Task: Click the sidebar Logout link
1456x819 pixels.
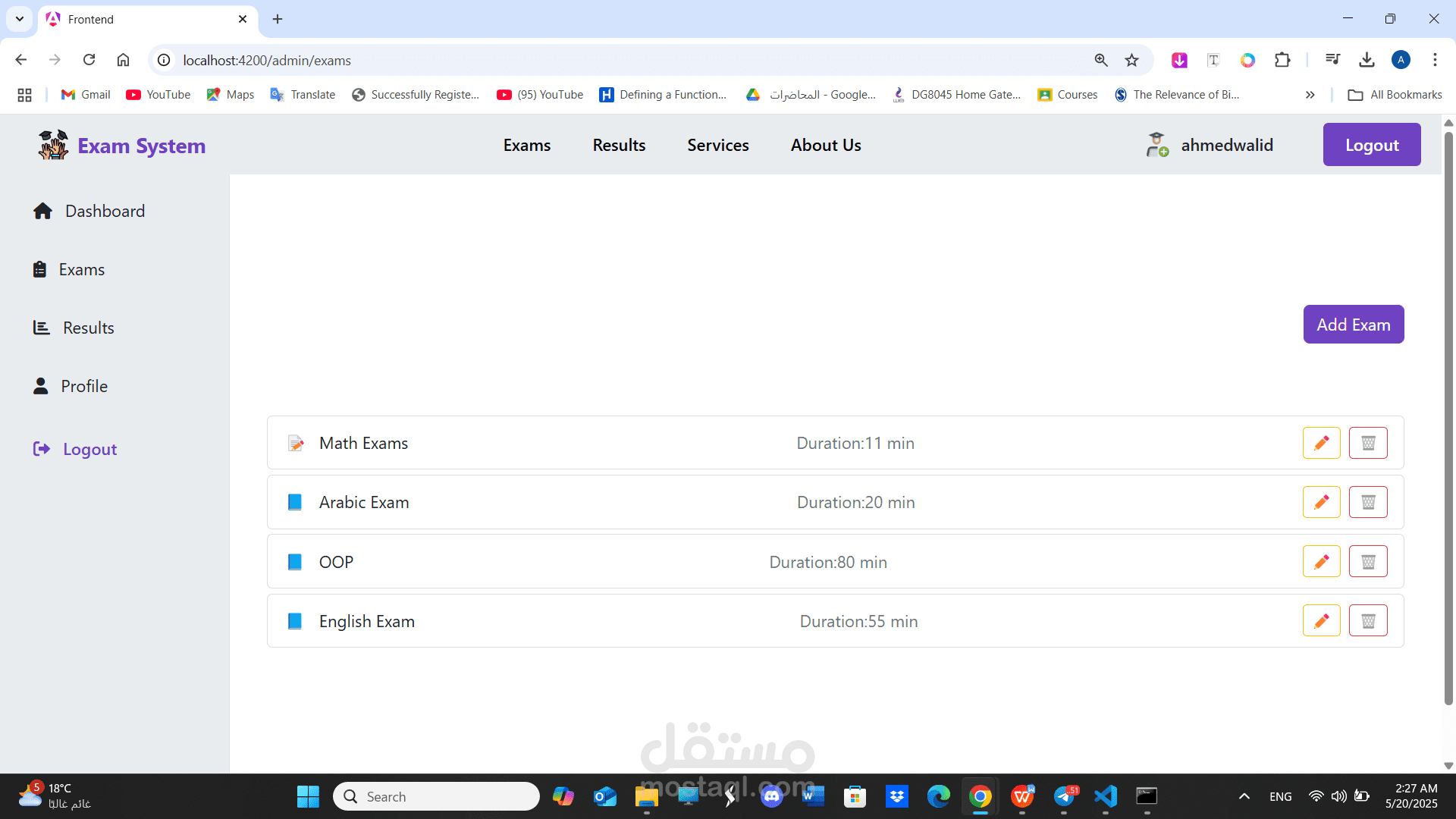Action: point(89,449)
